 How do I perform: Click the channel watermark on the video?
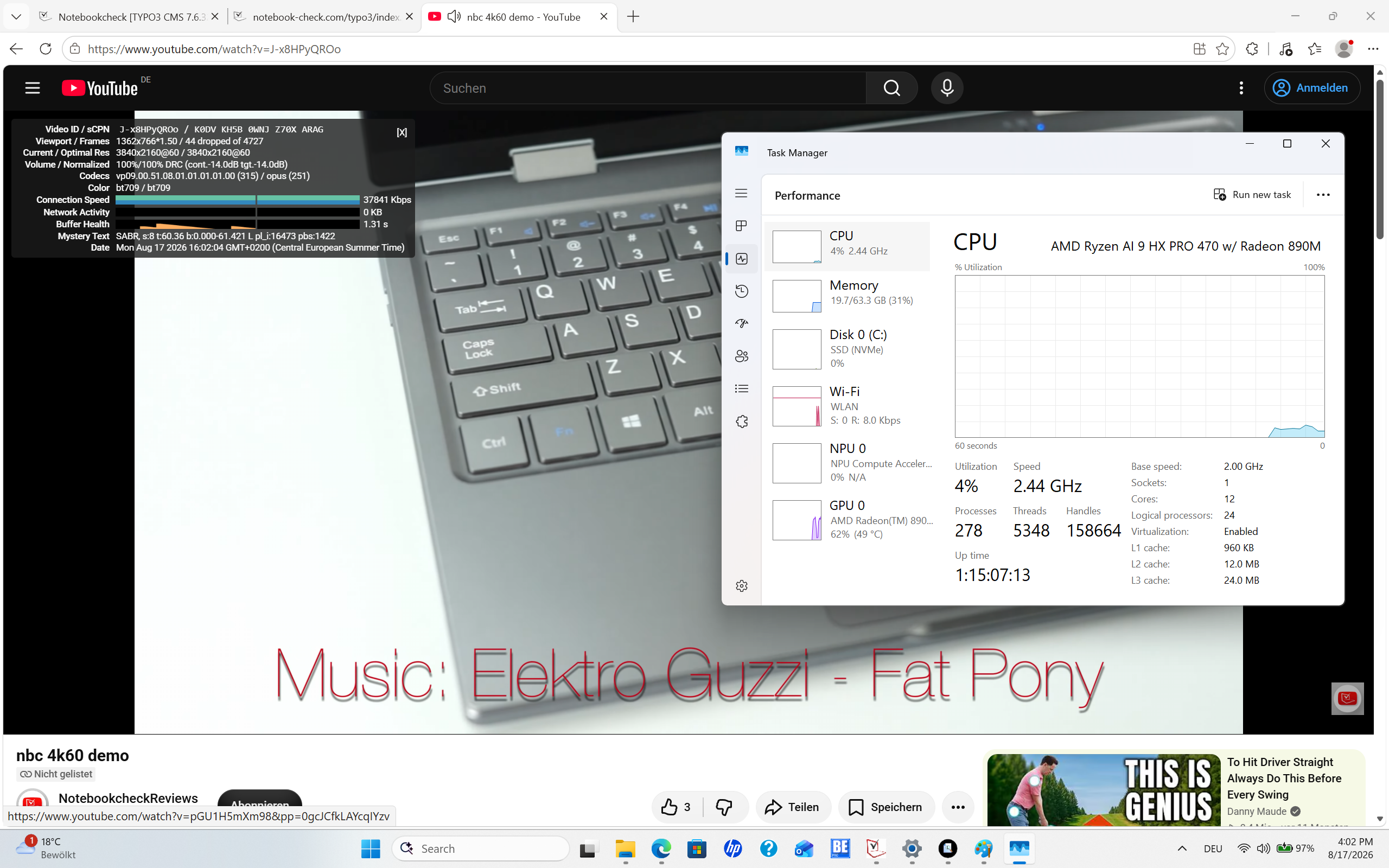(1347, 699)
